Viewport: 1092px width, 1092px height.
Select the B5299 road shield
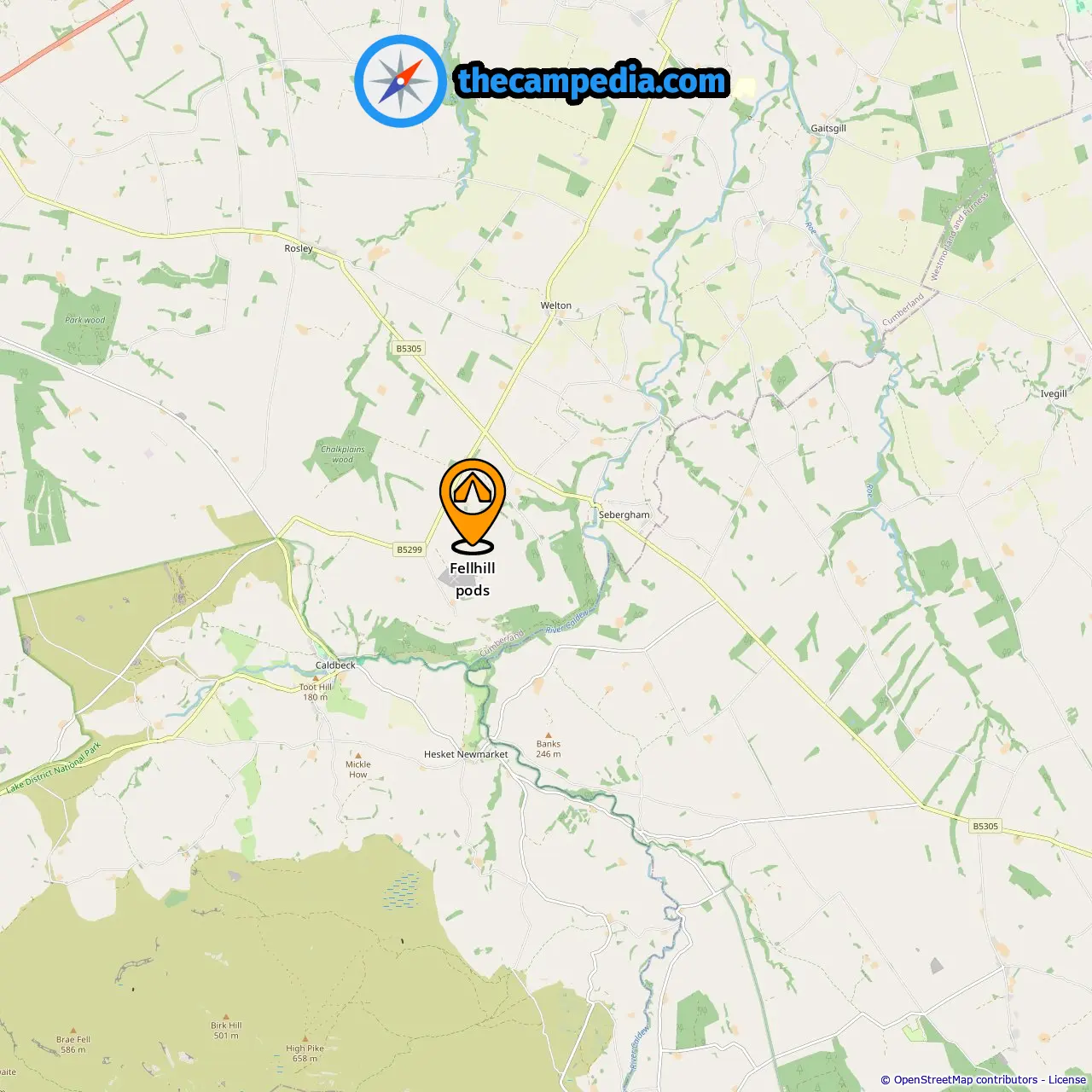[x=409, y=549]
